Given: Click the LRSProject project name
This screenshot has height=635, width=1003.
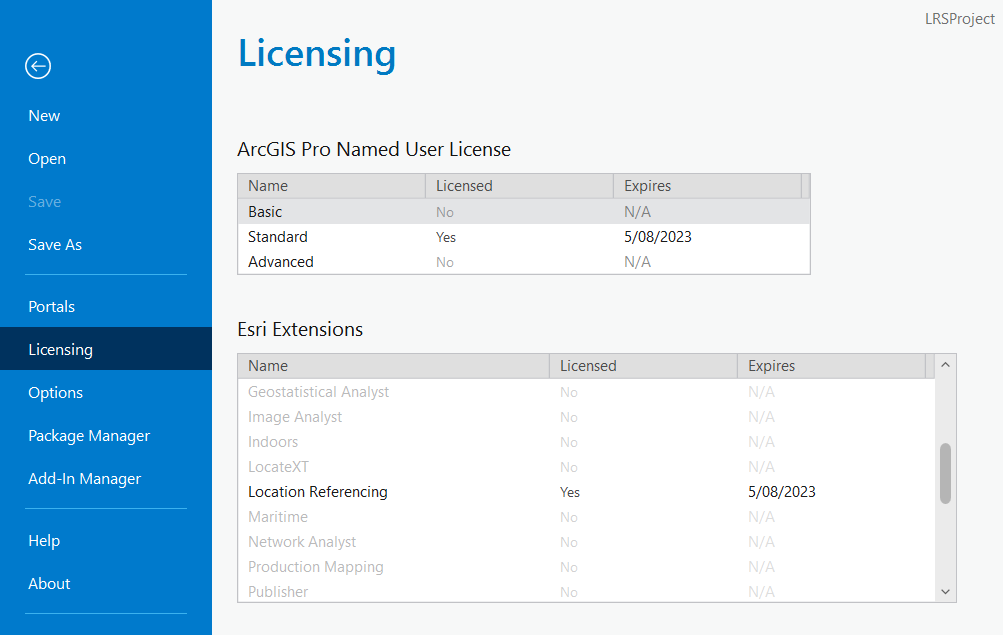Looking at the screenshot, I should click(x=959, y=18).
